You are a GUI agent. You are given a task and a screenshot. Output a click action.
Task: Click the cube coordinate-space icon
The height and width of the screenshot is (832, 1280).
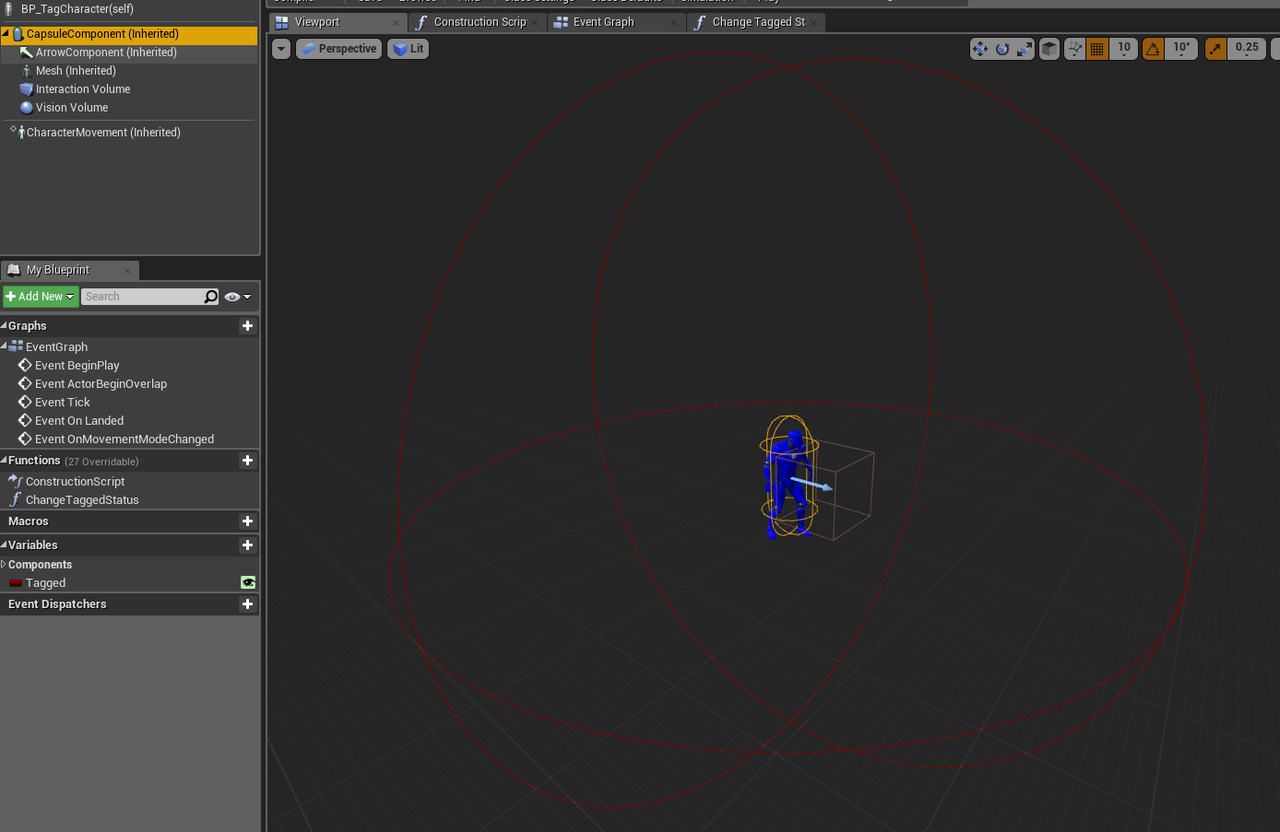tap(1049, 48)
